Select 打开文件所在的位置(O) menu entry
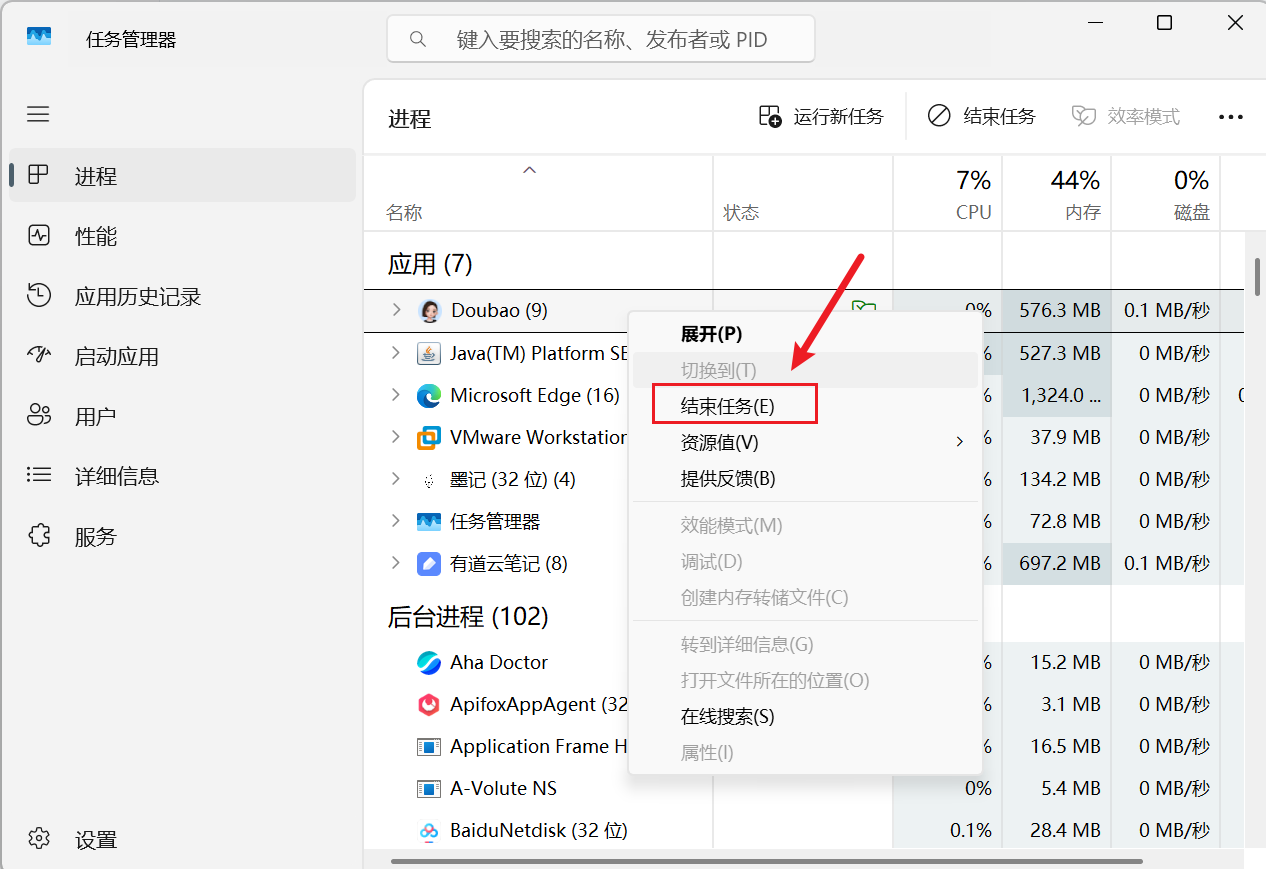1266x869 pixels. tap(805, 681)
